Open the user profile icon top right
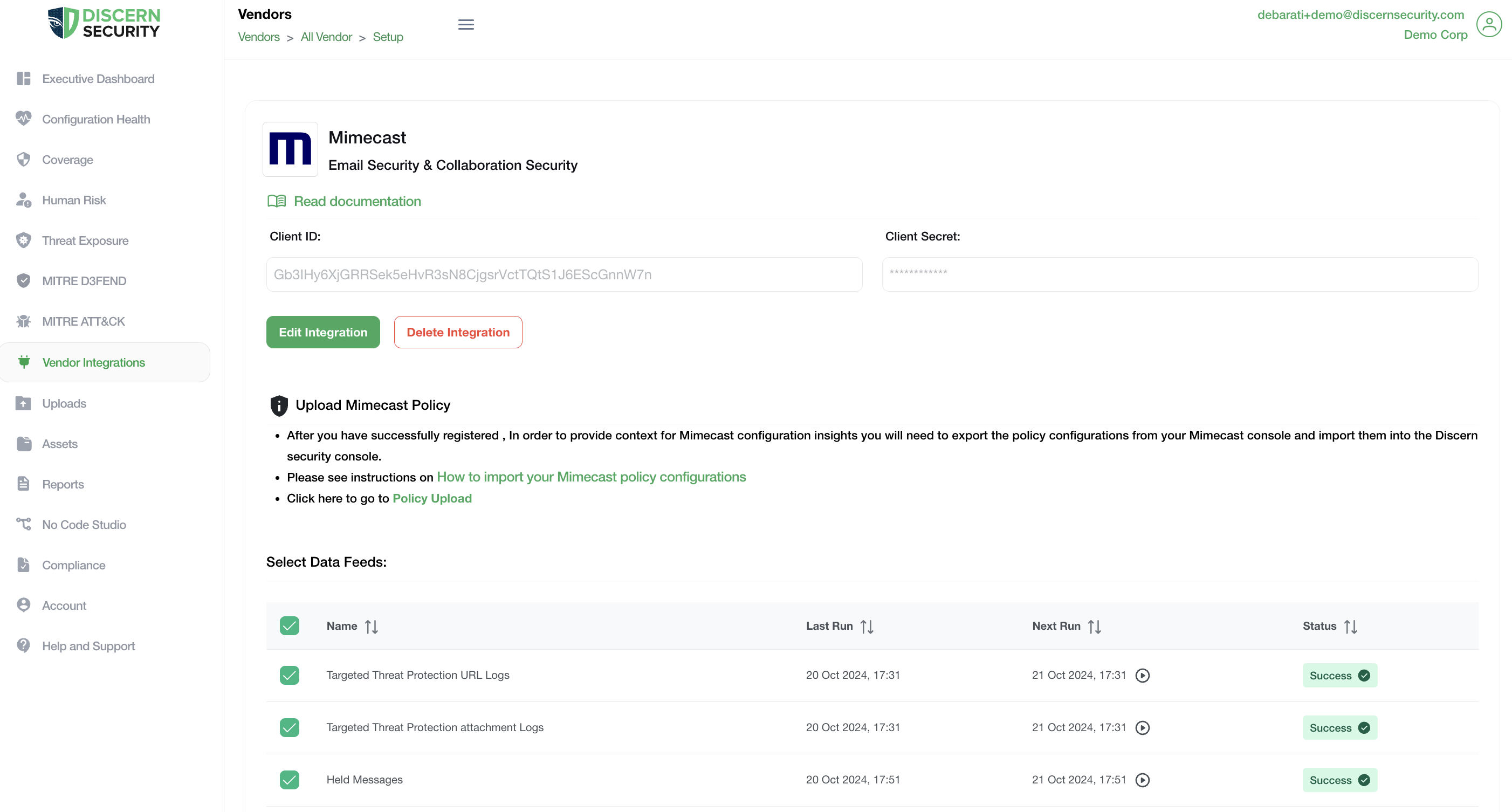1512x812 pixels. [x=1488, y=25]
